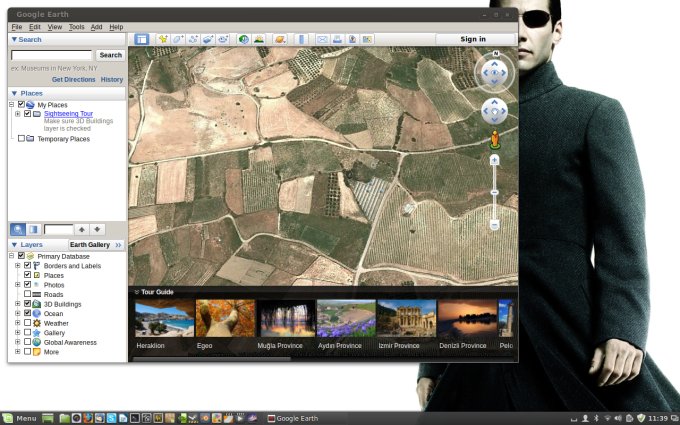
Task: Toggle the sidebar visibility icon
Action: (141, 39)
